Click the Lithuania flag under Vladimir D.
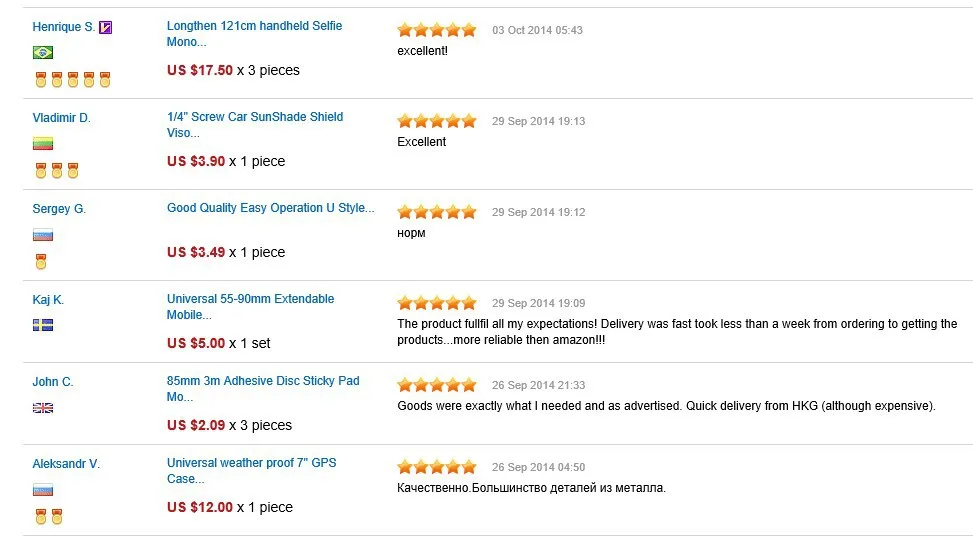 pyautogui.click(x=43, y=144)
